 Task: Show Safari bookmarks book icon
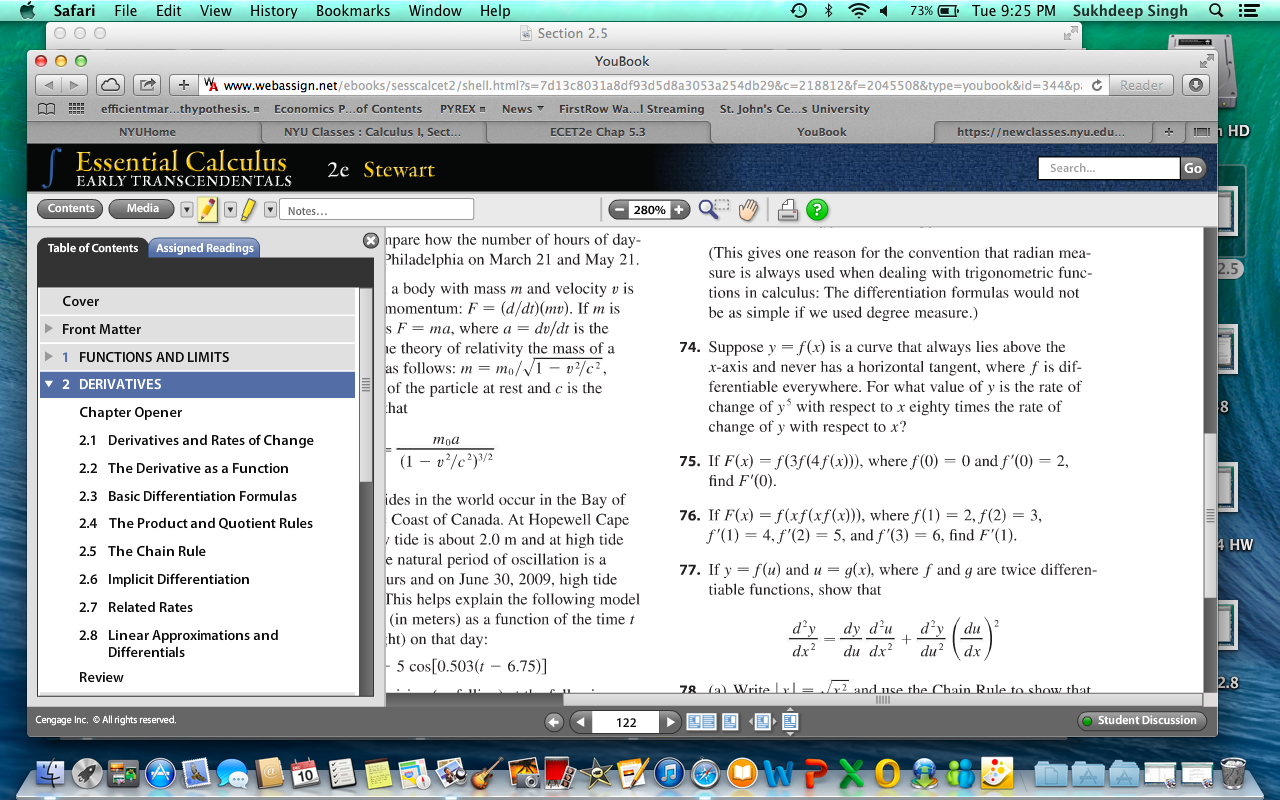[x=46, y=109]
